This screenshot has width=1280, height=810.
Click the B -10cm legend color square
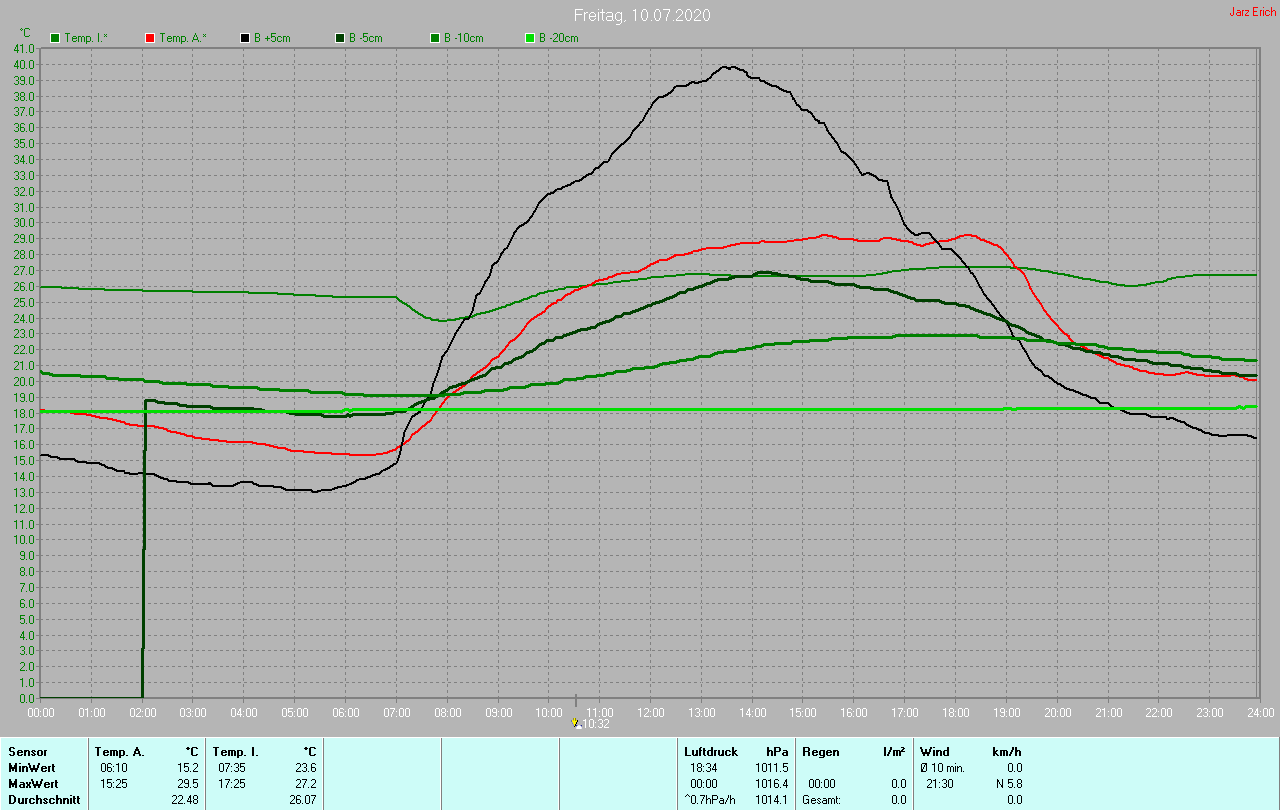pyautogui.click(x=435, y=38)
